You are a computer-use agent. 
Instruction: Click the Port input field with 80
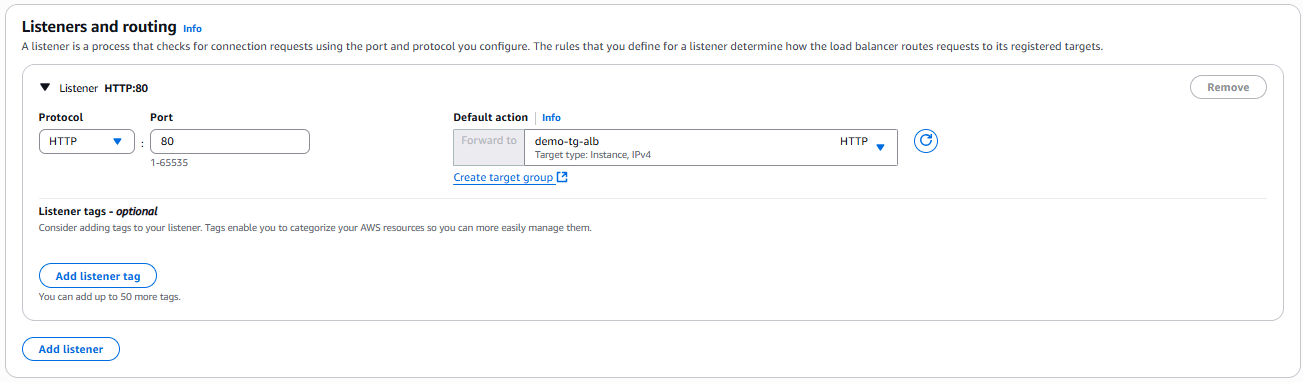point(230,142)
